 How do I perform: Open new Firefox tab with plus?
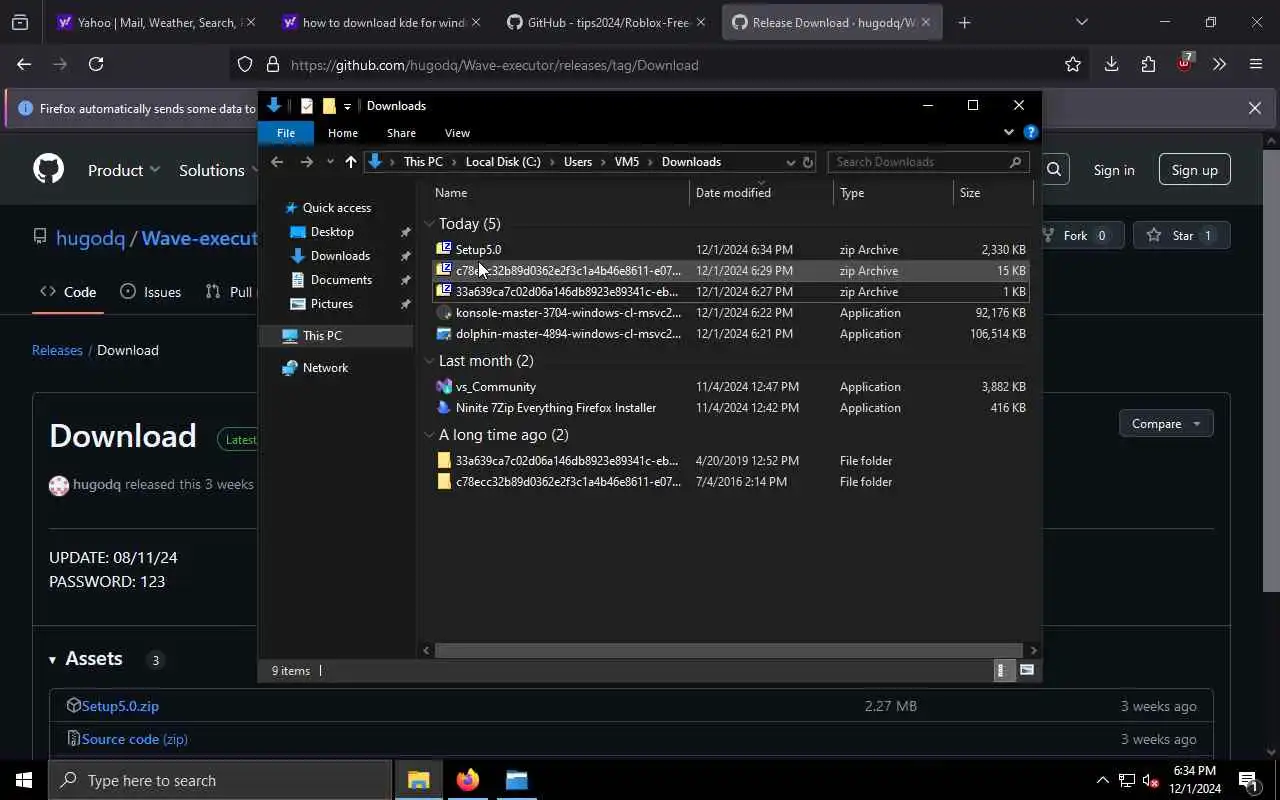click(964, 22)
